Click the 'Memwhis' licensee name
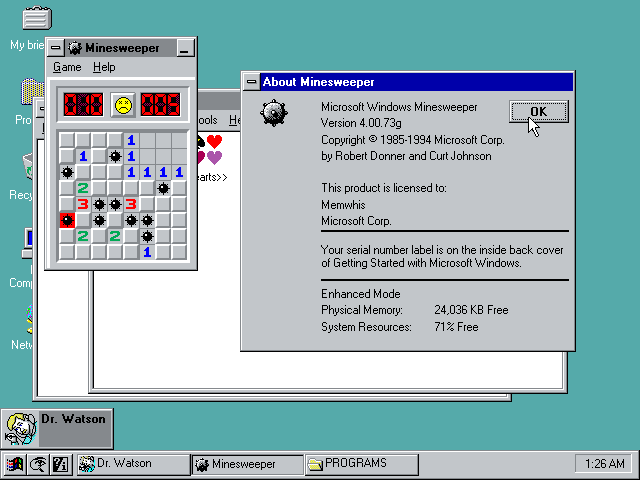The width and height of the screenshot is (640, 480). click(x=343, y=205)
